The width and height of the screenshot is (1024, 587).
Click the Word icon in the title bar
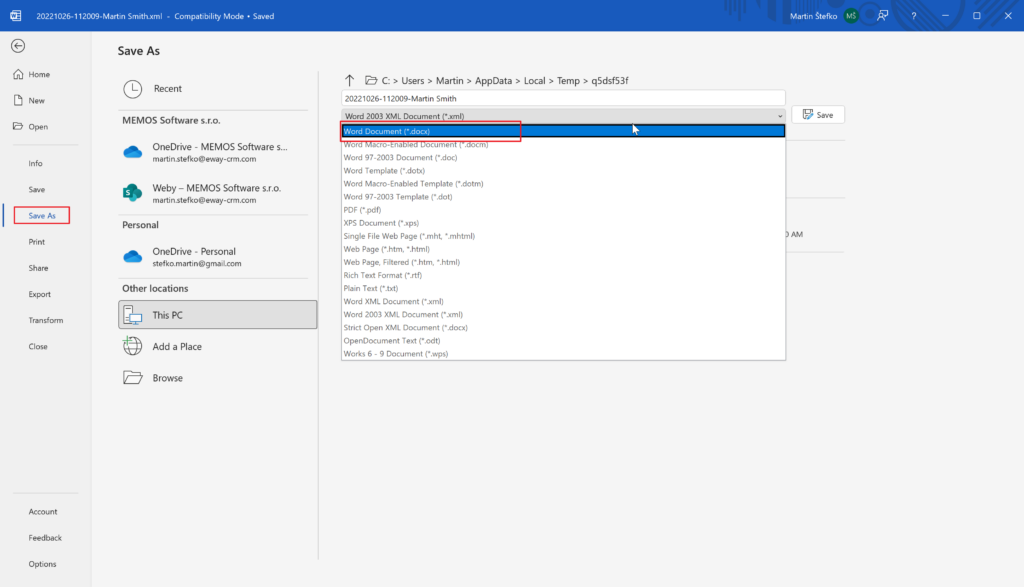click(x=16, y=16)
